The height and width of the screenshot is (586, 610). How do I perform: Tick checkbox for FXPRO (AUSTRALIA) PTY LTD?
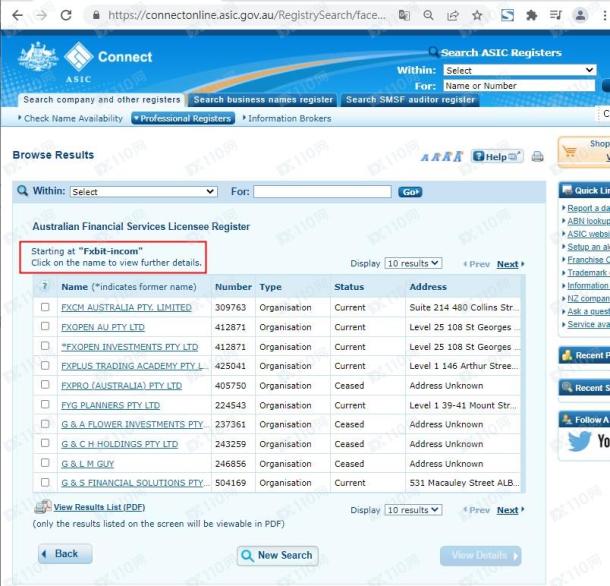tap(45, 384)
